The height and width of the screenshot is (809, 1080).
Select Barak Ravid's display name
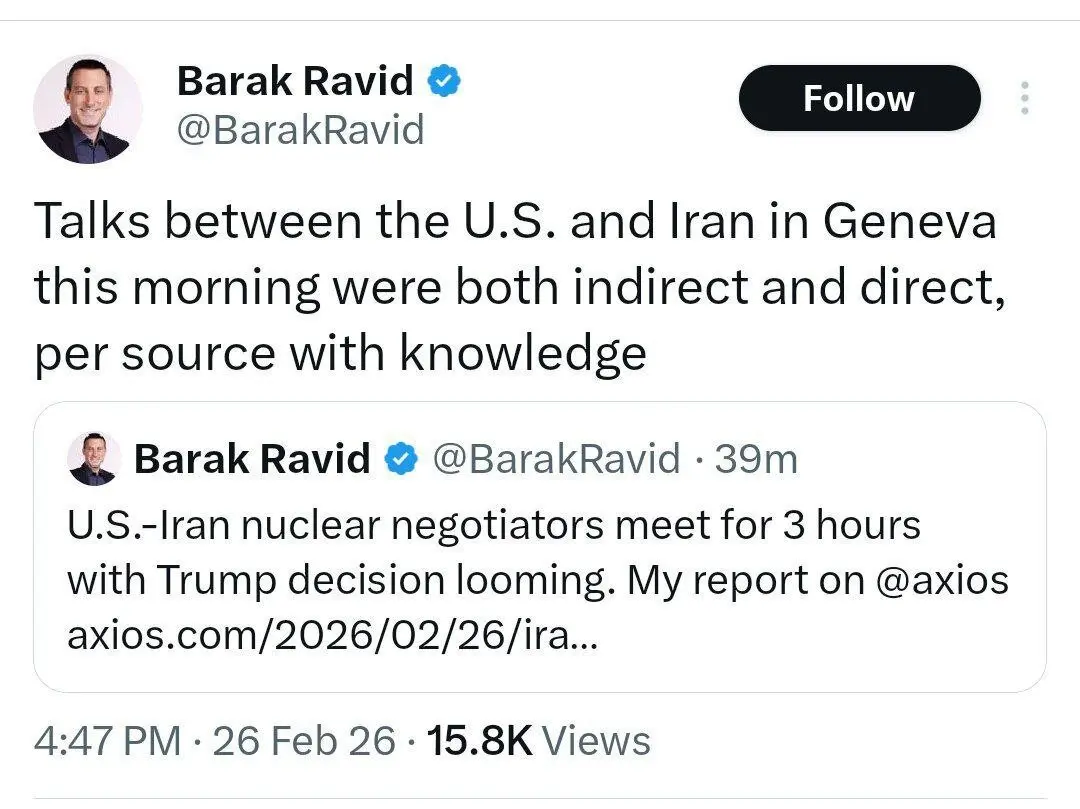297,80
